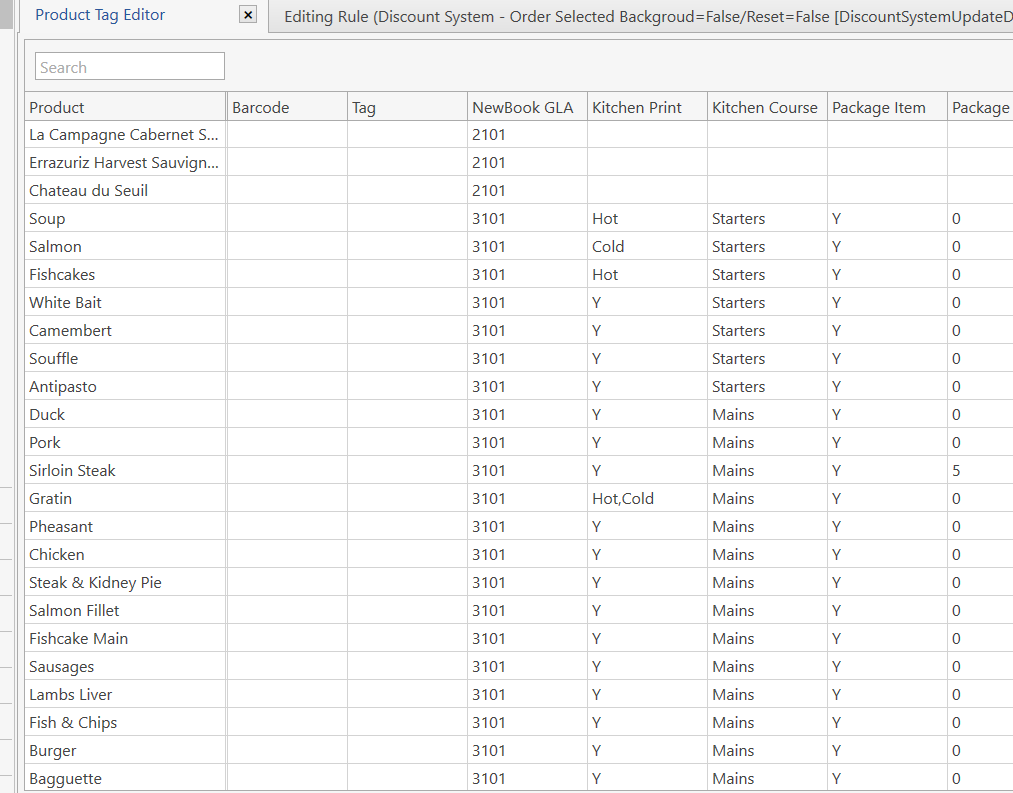Sort by the Product column header
The width and height of the screenshot is (1013, 793).
point(126,107)
